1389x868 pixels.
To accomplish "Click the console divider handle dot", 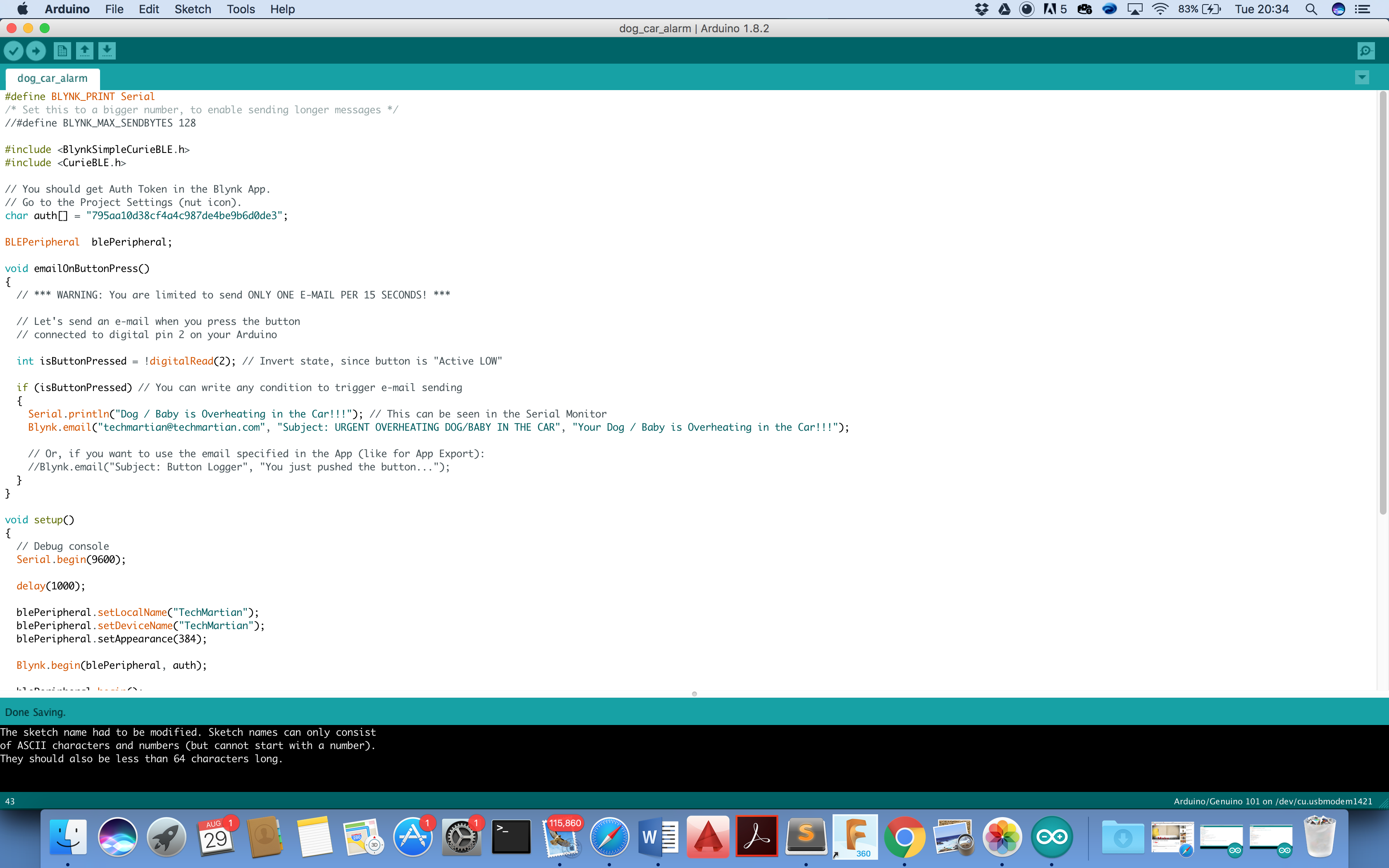I will [694, 694].
